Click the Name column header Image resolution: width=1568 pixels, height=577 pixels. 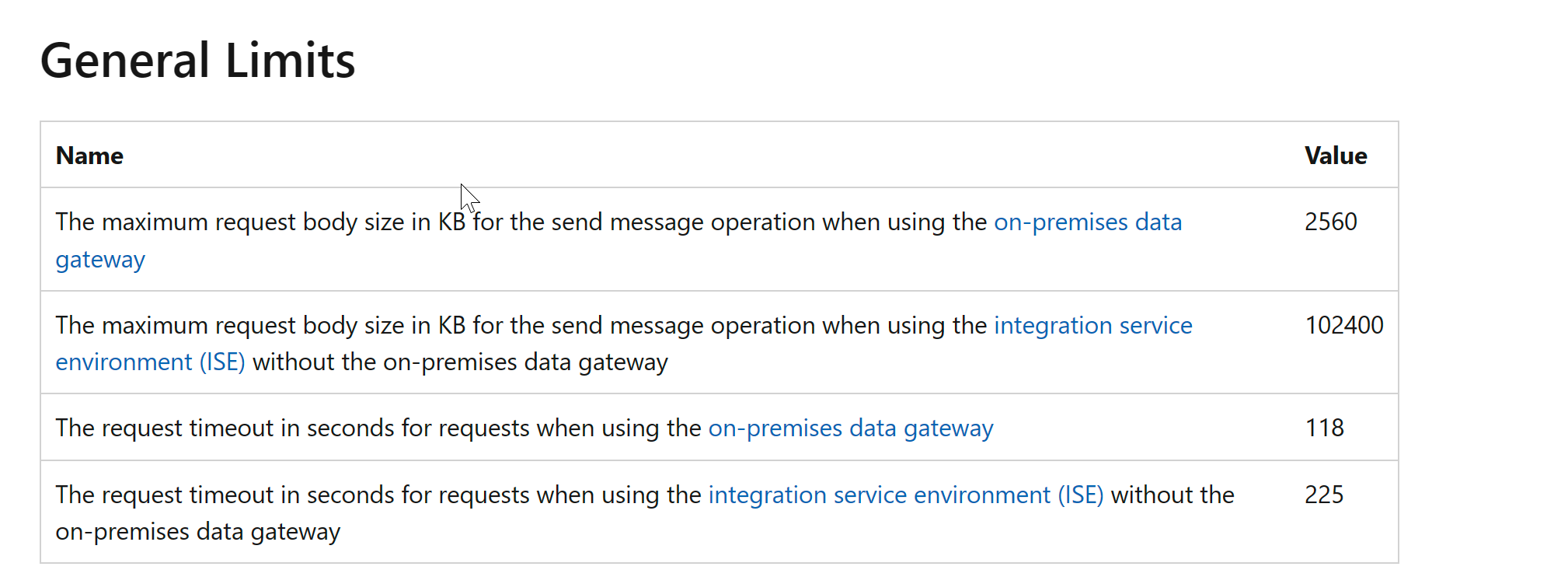coord(89,156)
